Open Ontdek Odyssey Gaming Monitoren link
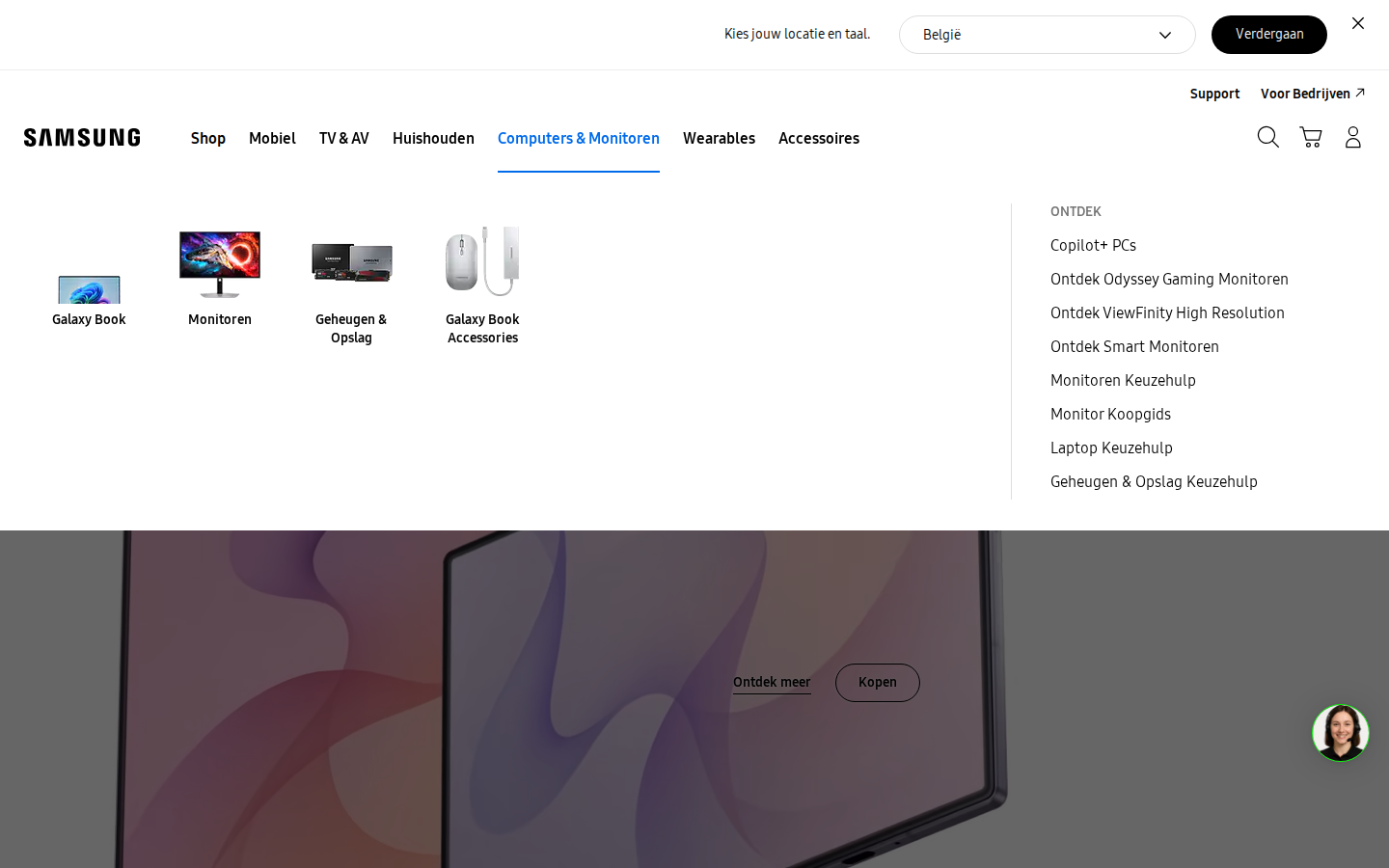1389x868 pixels. point(1169,279)
